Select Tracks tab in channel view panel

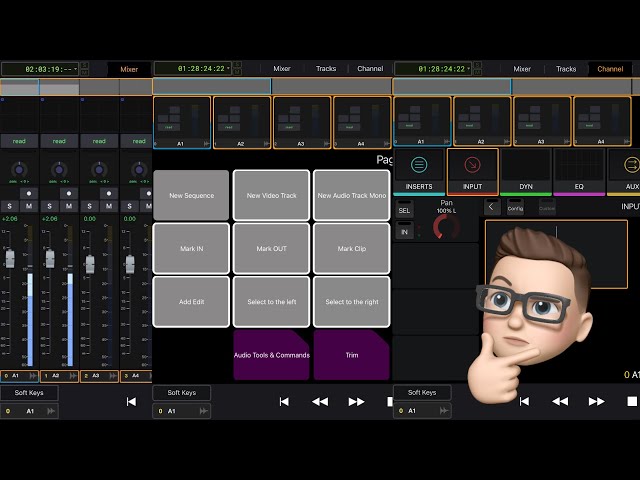566,69
